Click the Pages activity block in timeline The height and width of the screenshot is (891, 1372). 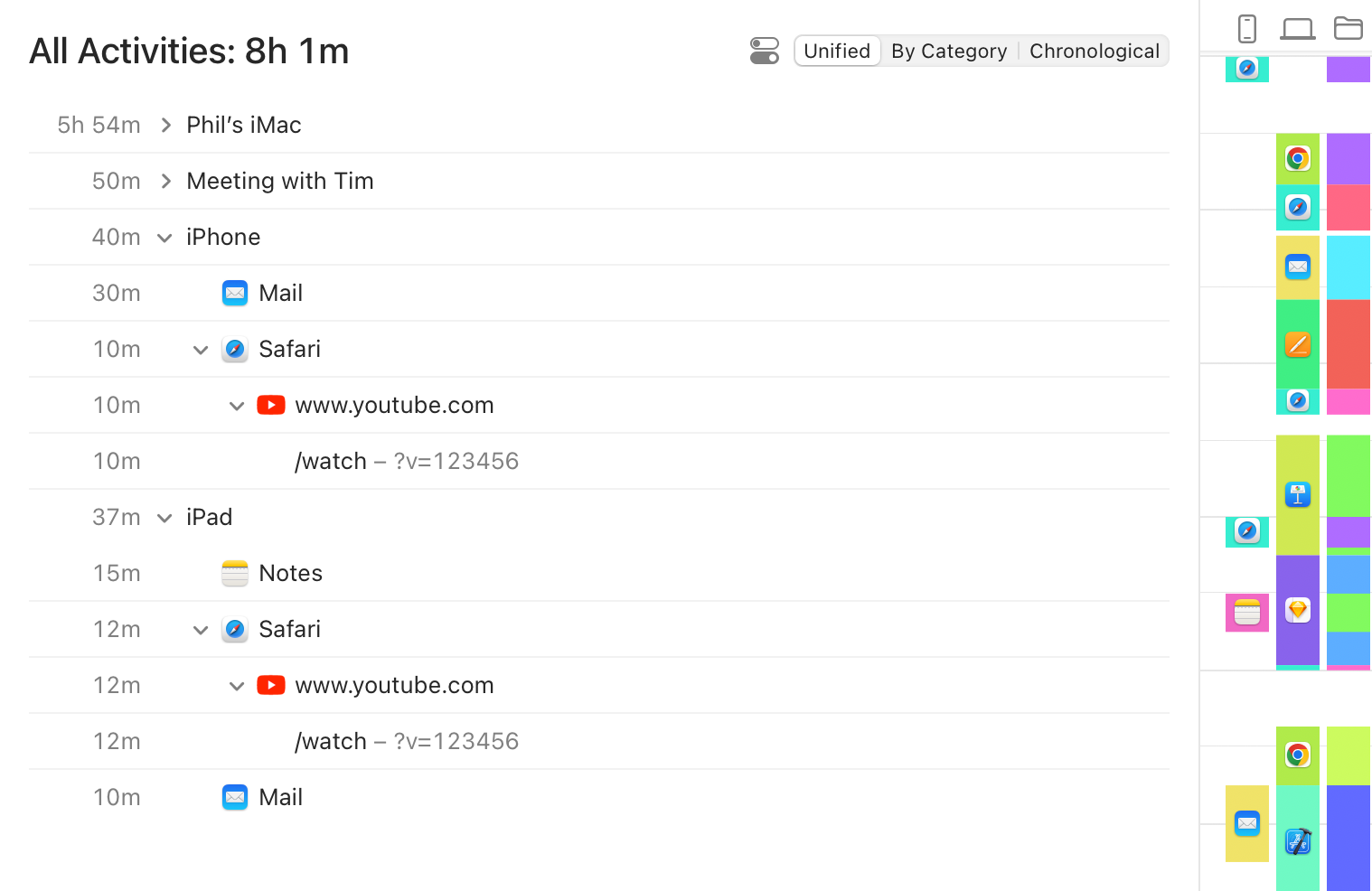[1298, 344]
